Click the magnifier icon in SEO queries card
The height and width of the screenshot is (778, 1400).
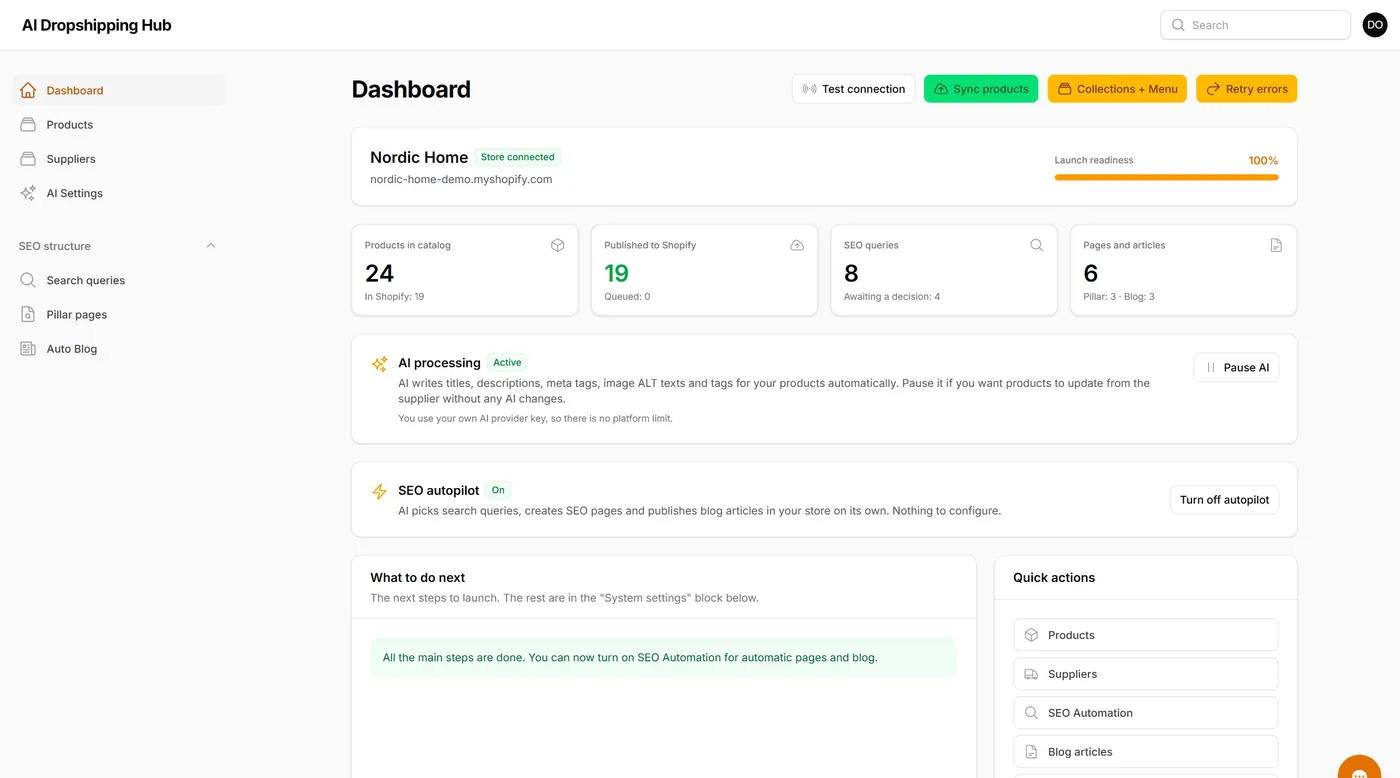(1037, 245)
